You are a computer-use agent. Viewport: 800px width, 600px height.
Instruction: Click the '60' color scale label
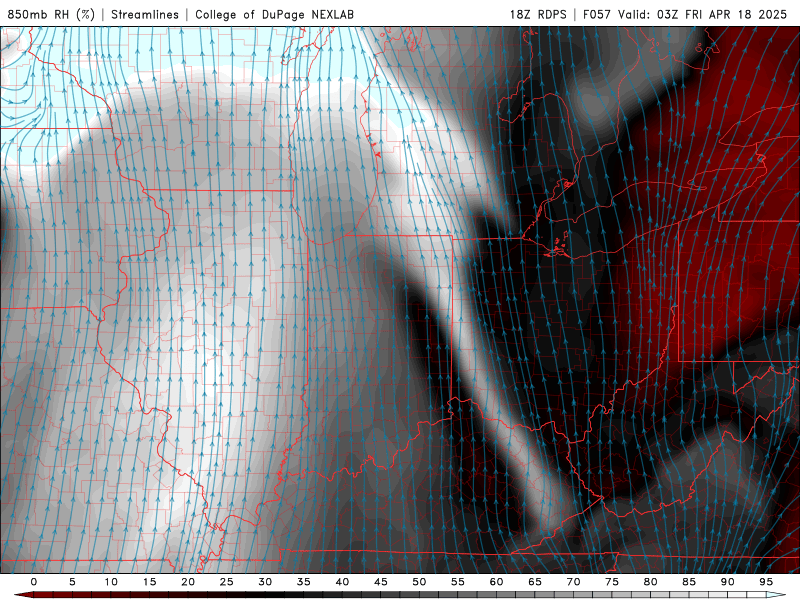click(496, 582)
